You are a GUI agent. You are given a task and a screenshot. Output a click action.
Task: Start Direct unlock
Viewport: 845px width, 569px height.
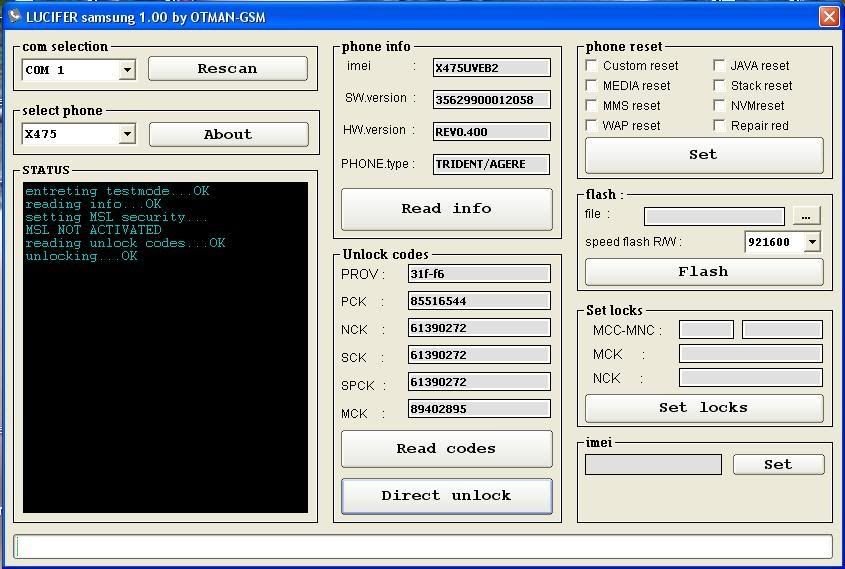[x=447, y=496]
